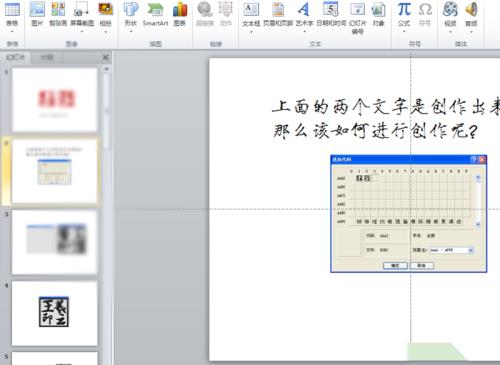The width and height of the screenshot is (500, 365).
Task: Click the thumbnail pane scrollbar
Action: point(107,111)
